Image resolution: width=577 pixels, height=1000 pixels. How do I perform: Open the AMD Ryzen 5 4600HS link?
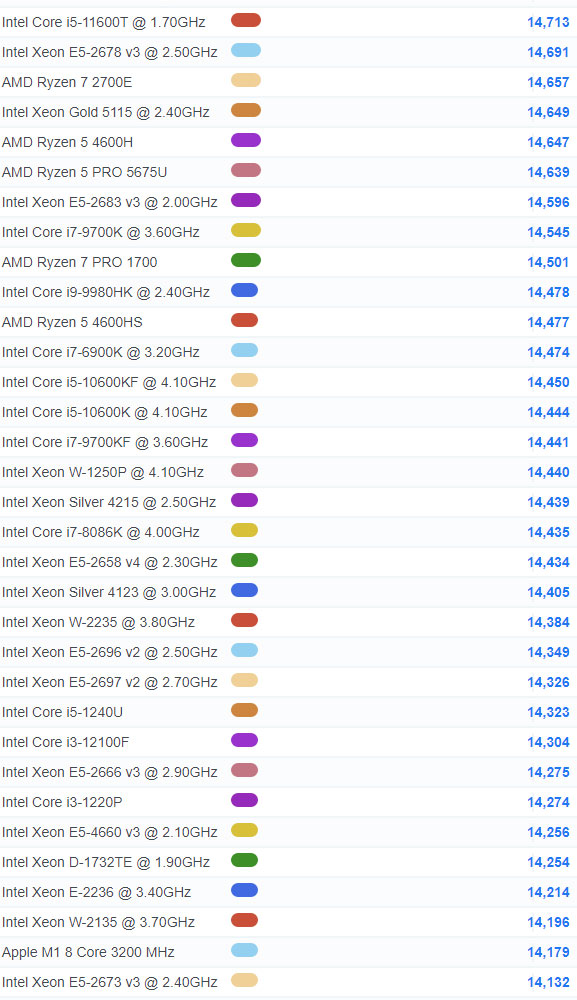pyautogui.click(x=72, y=322)
